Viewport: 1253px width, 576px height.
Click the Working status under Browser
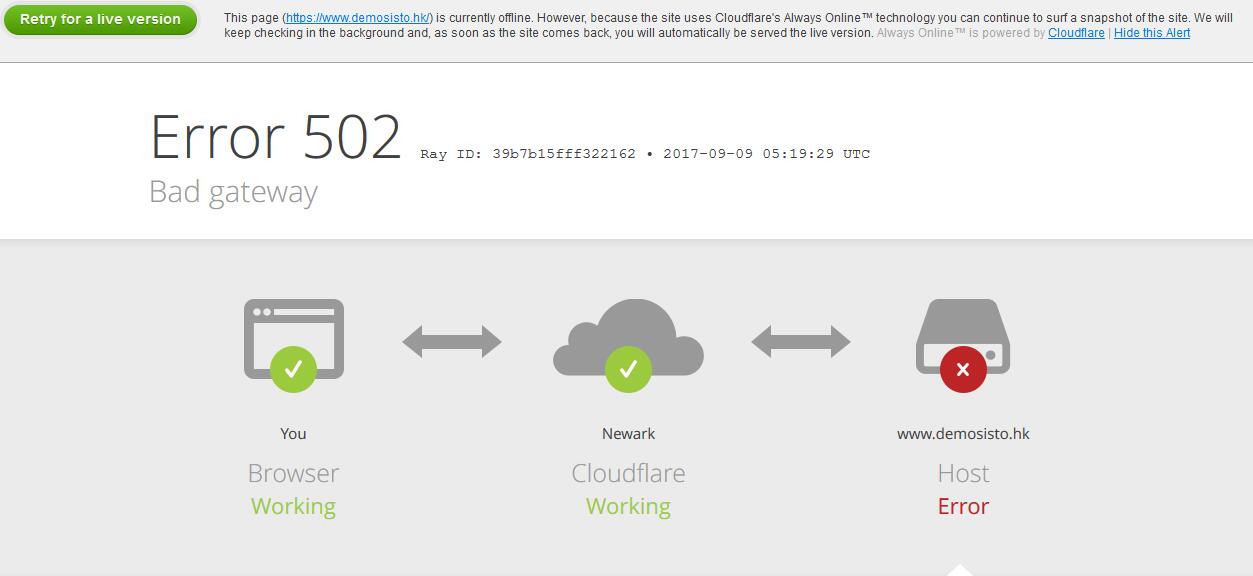[x=293, y=506]
